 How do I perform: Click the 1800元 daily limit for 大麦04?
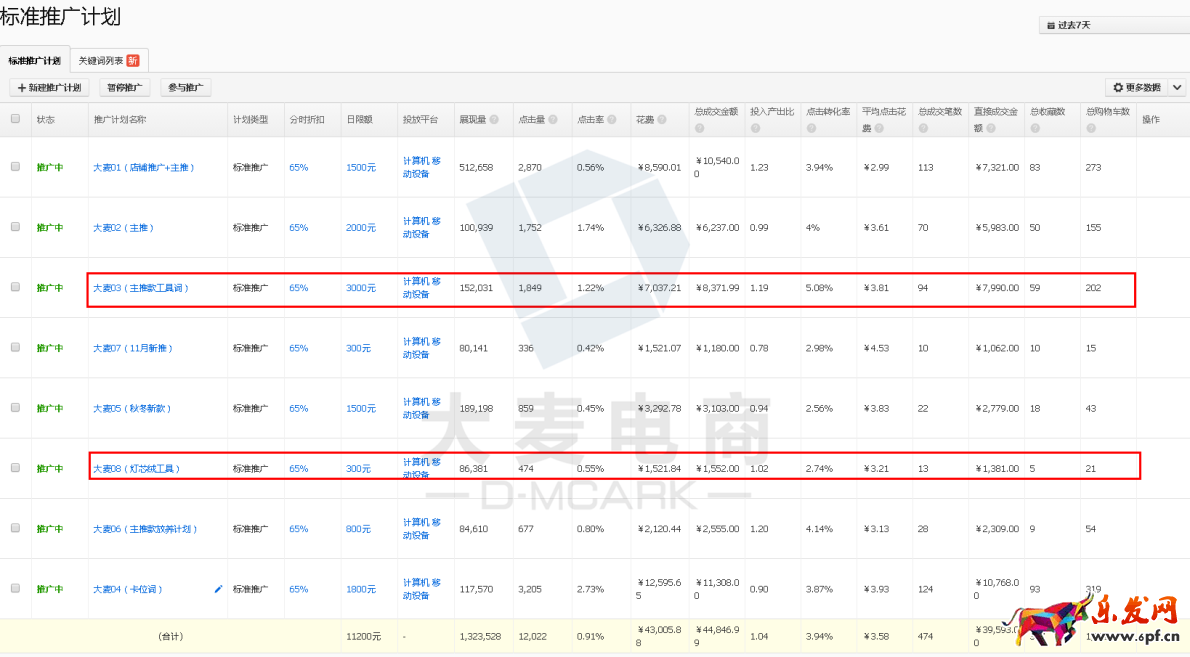pos(360,589)
